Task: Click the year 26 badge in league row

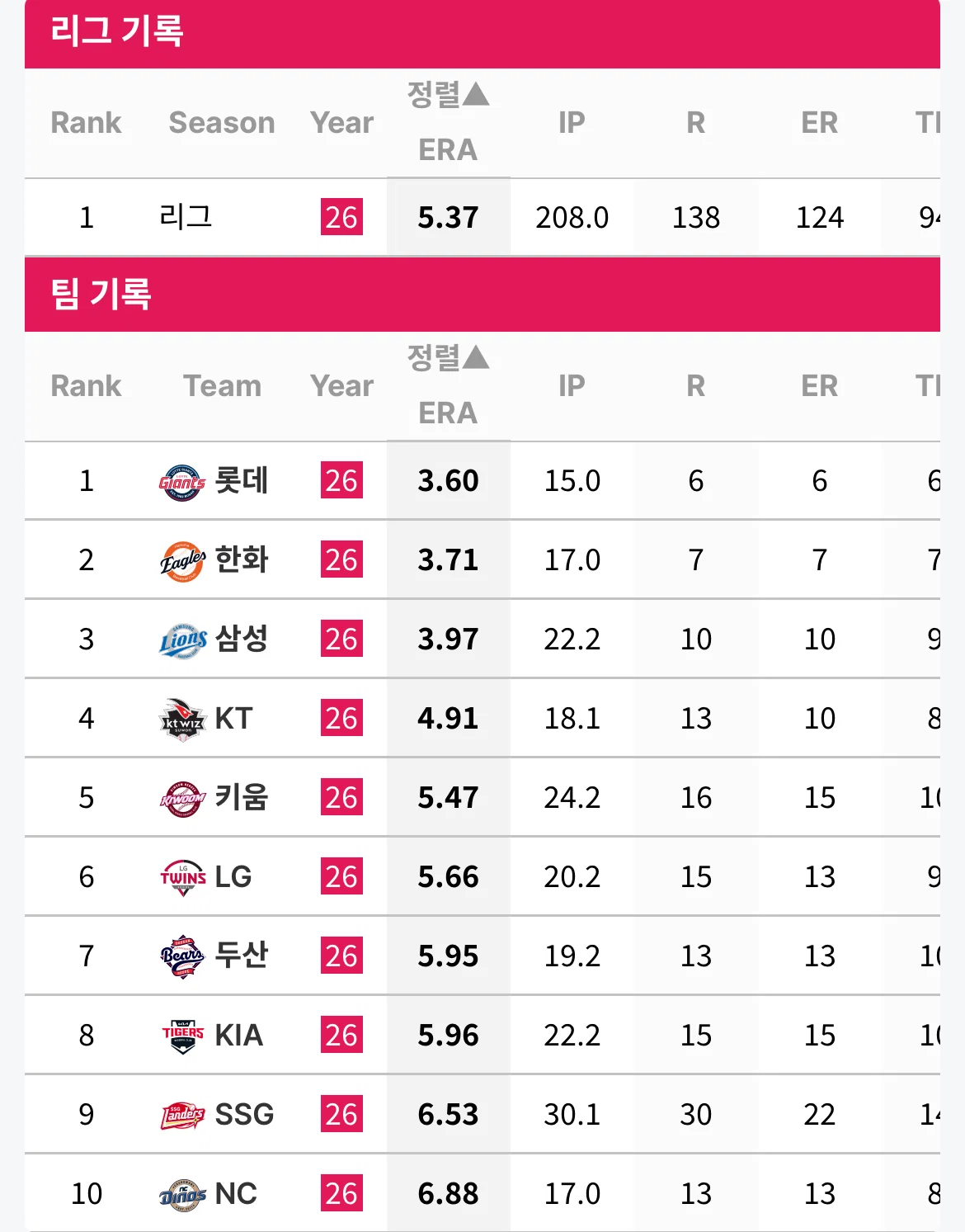Action: click(341, 217)
